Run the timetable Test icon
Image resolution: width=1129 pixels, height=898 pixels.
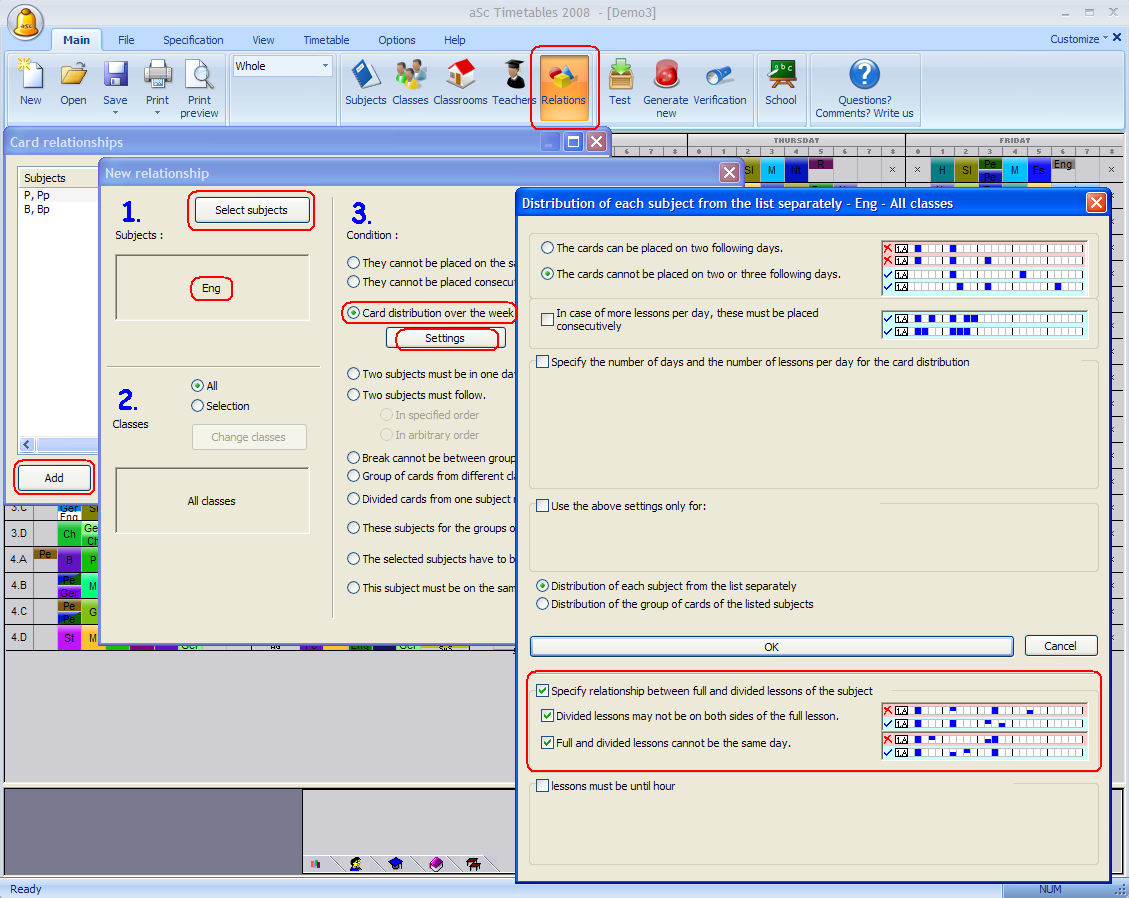[620, 76]
